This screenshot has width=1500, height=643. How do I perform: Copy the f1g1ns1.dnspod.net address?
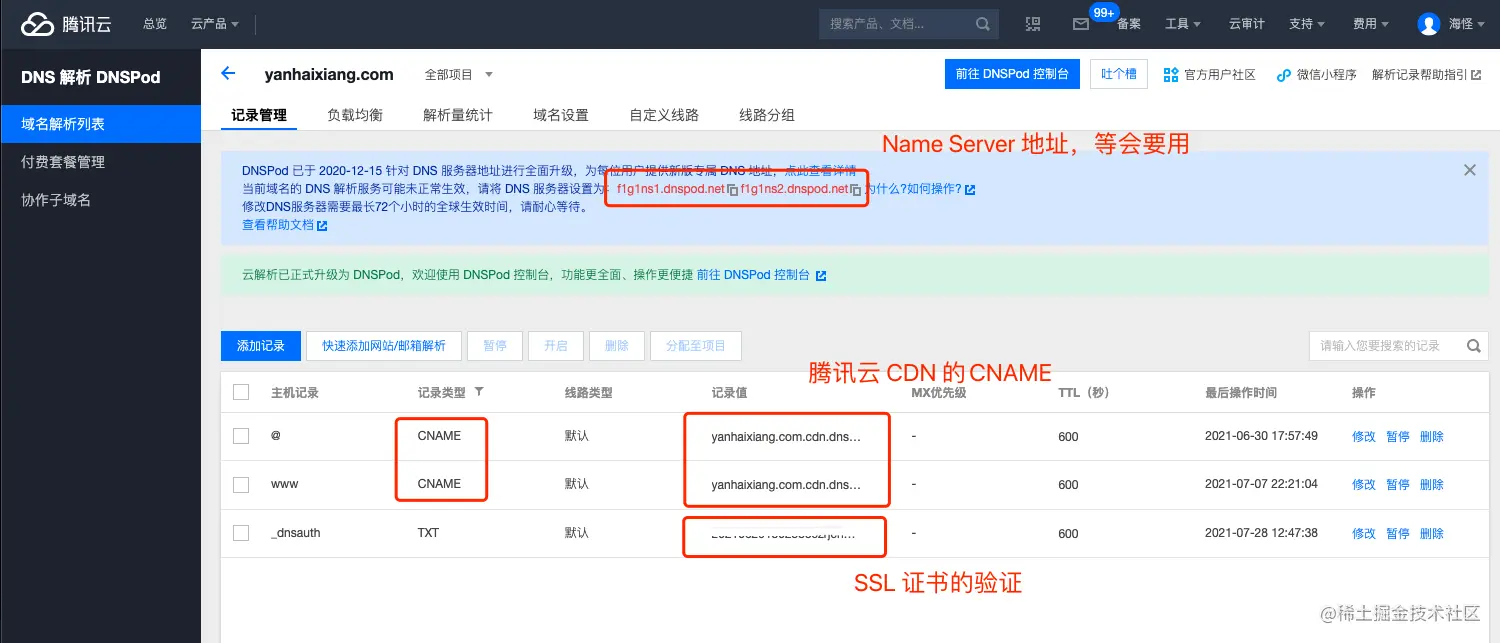point(733,190)
